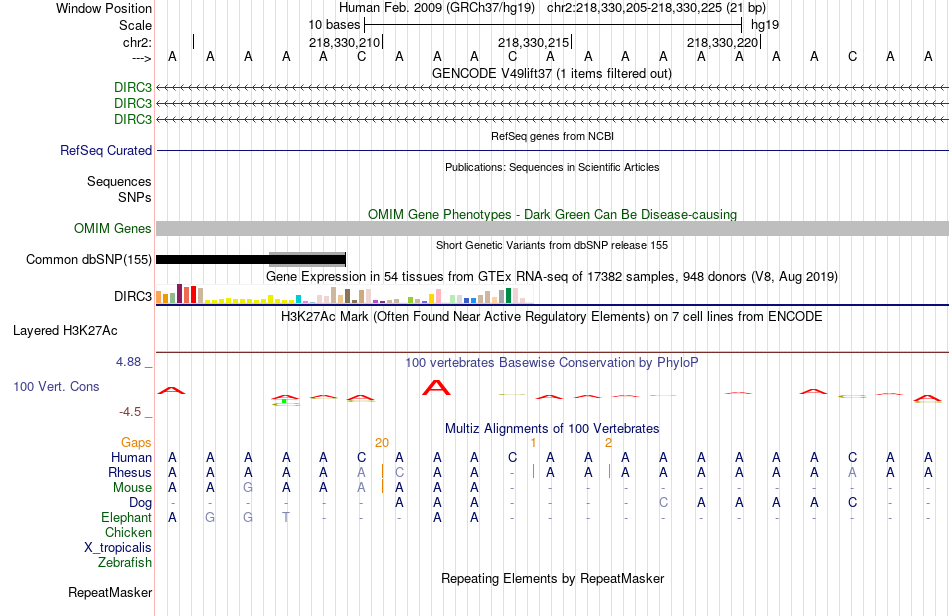Select the Human species row label

click(131, 457)
